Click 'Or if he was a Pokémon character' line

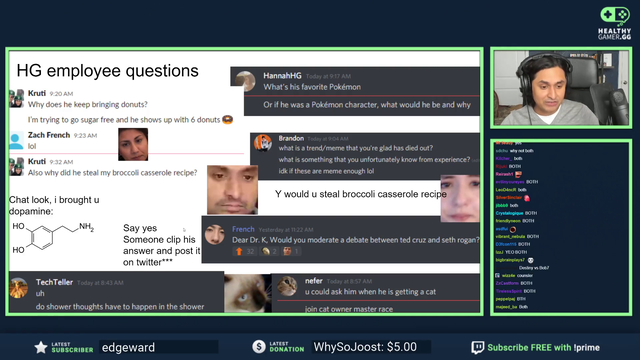(367, 105)
